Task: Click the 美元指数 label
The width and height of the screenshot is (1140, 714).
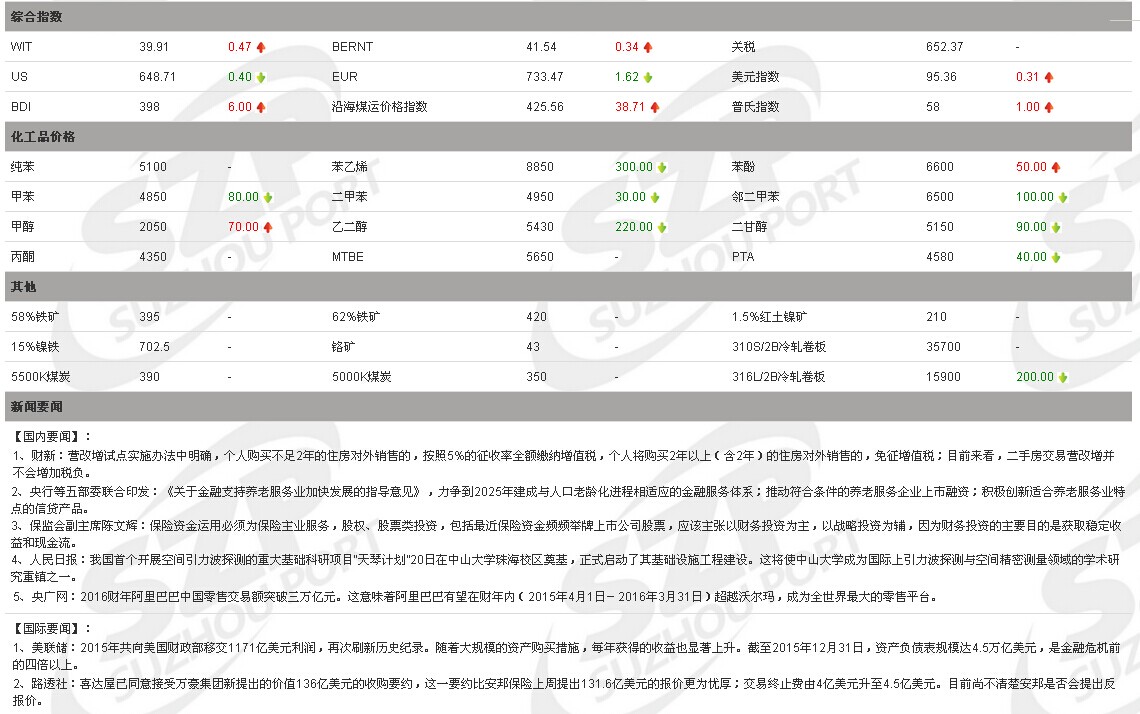Action: (x=755, y=76)
